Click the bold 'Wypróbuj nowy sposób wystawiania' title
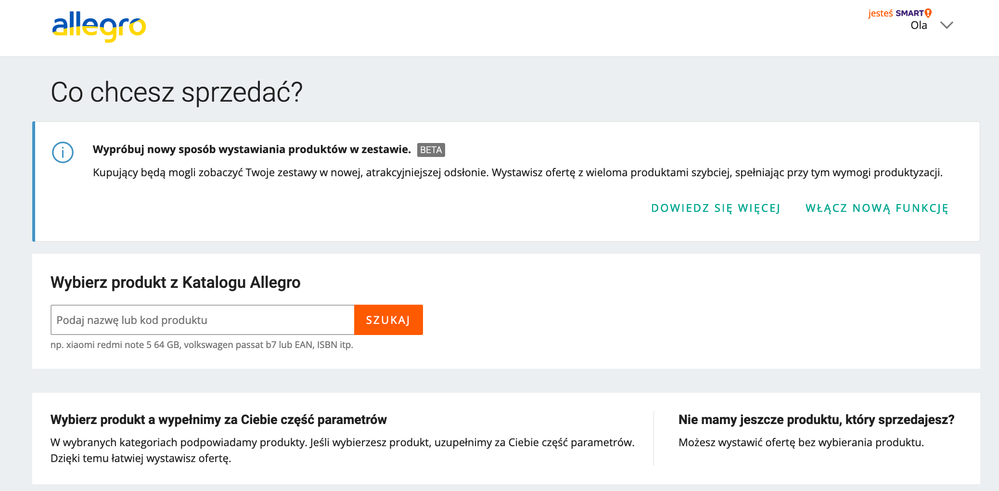Image resolution: width=999 pixels, height=491 pixels. coord(251,149)
